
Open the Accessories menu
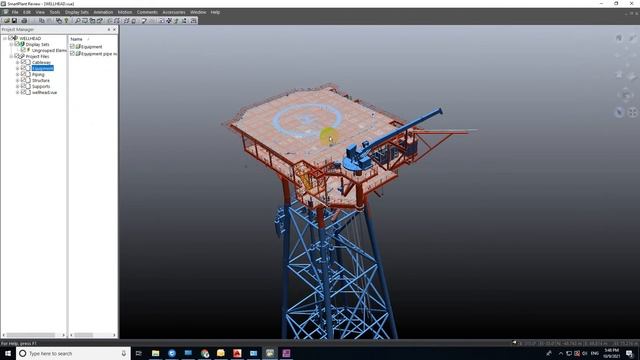(174, 12)
